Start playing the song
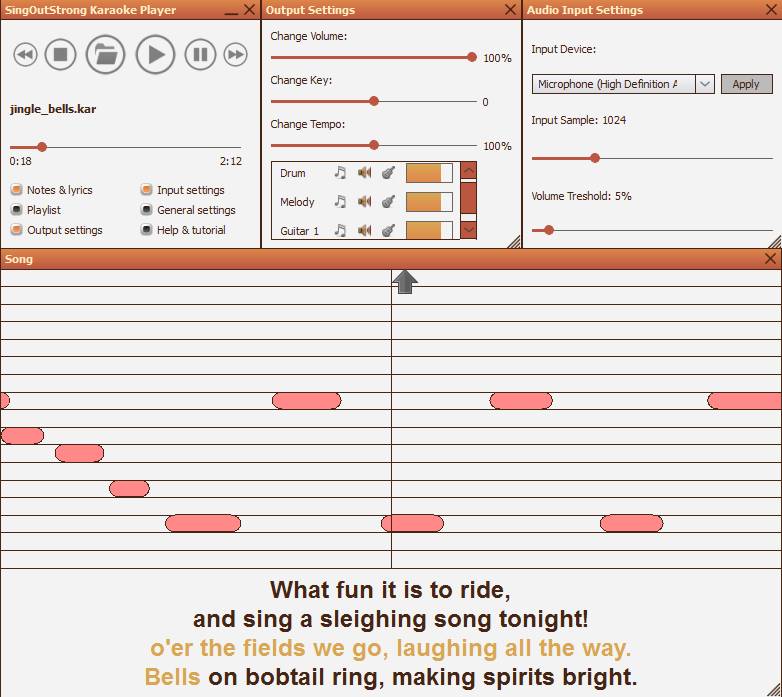This screenshot has width=782, height=697. pos(155,54)
